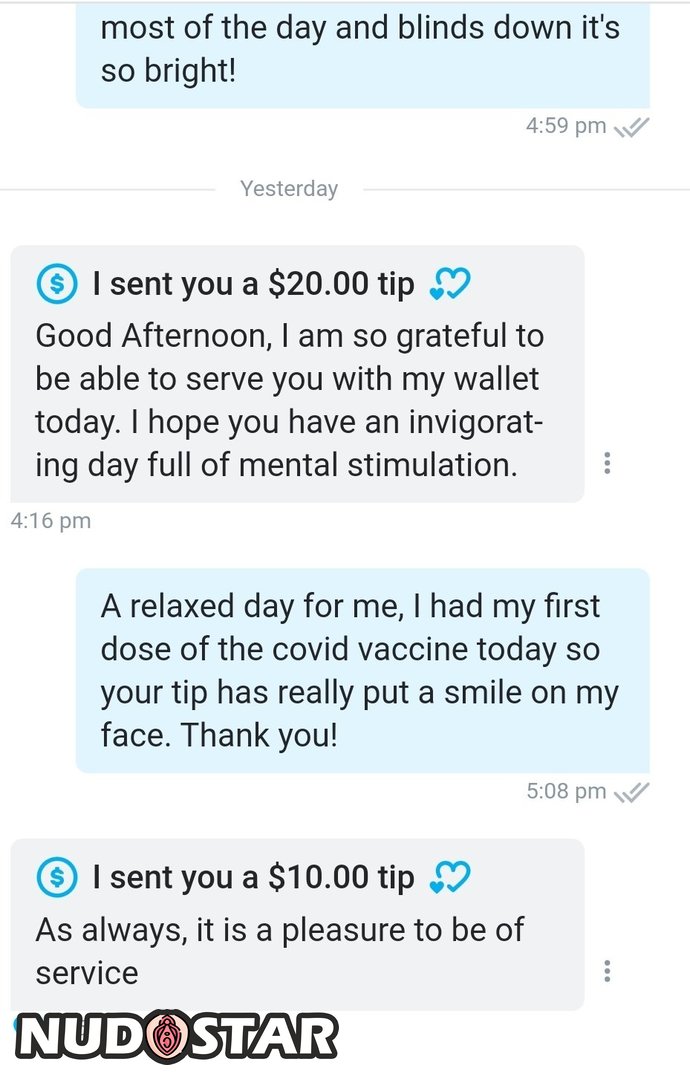Click the dollar icon on the $20.00 tip
This screenshot has height=1080, width=690.
pos(56,284)
